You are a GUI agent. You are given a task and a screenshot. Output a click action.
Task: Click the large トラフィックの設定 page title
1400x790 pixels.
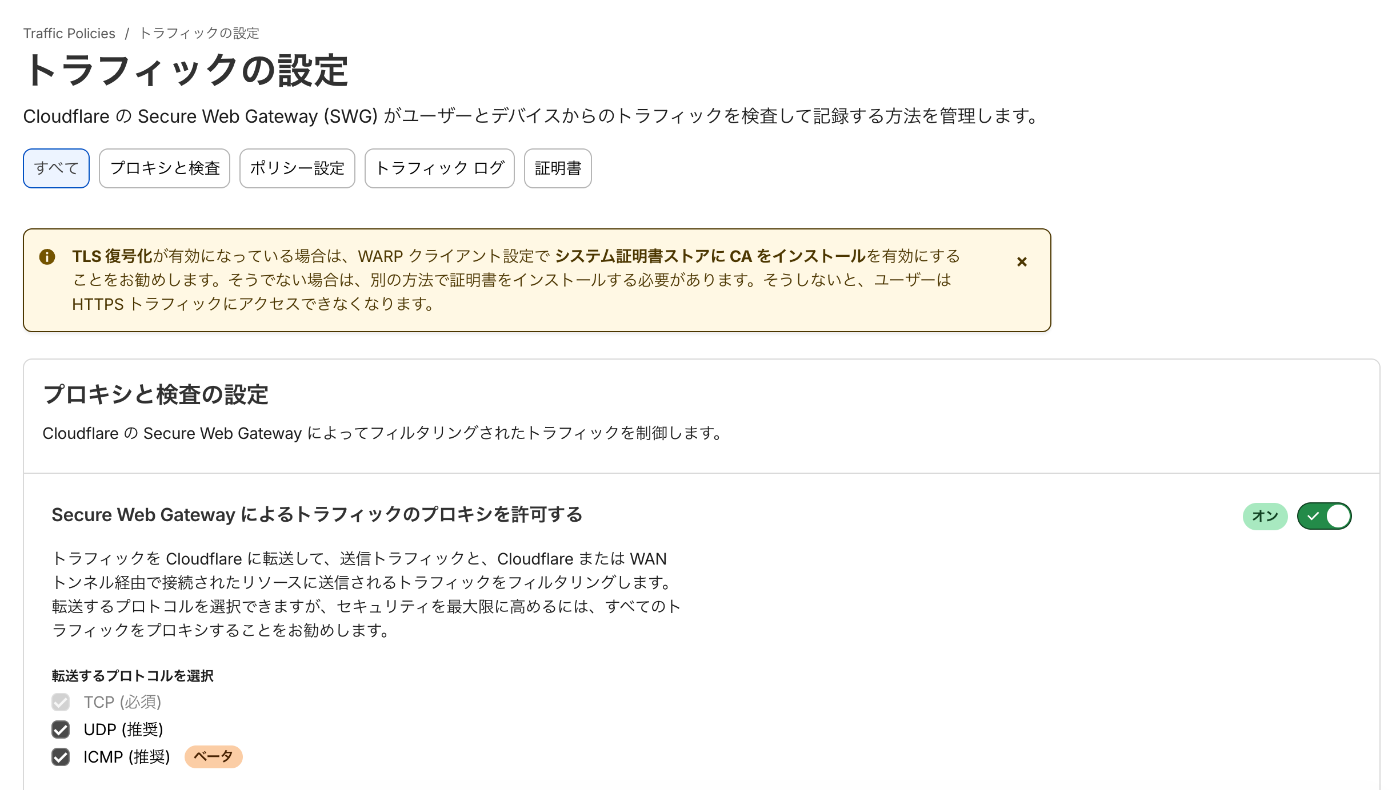(x=186, y=72)
